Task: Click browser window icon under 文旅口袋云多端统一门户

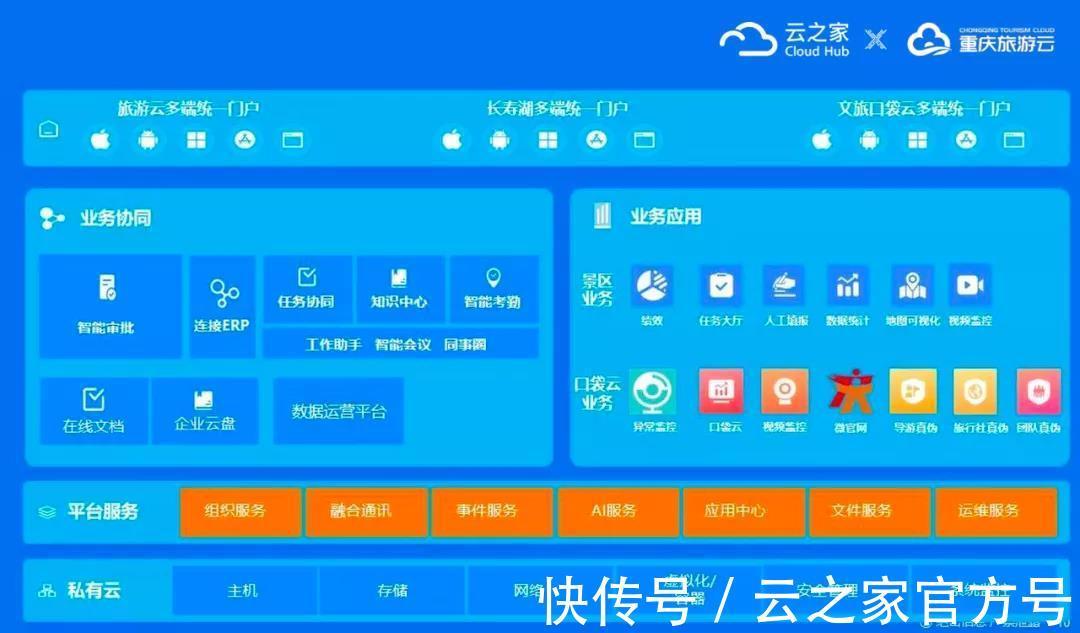Action: pos(1014,140)
